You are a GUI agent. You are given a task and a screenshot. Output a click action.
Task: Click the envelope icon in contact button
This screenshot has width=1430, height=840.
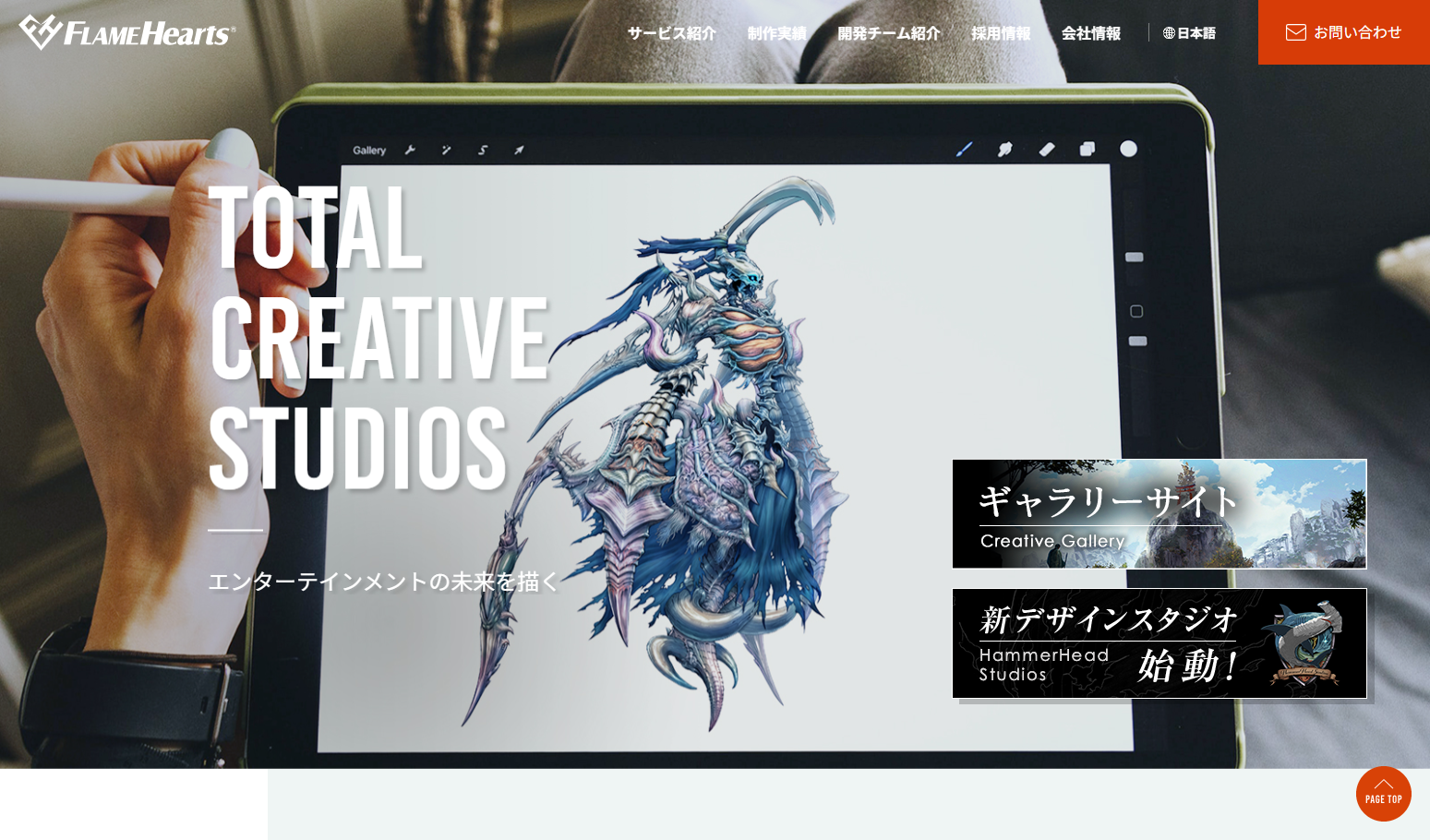(1296, 32)
